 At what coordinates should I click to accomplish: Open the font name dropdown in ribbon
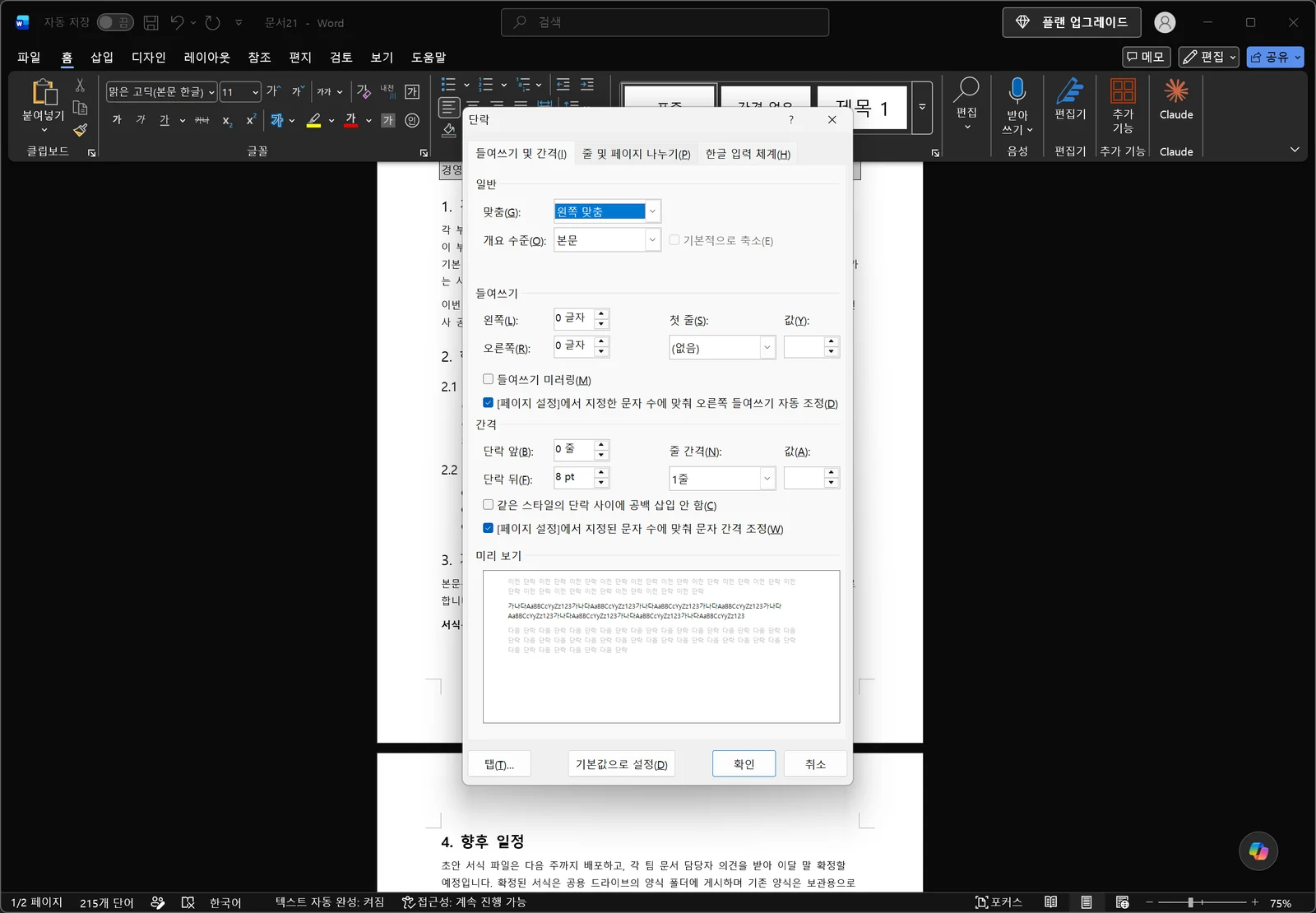[211, 92]
